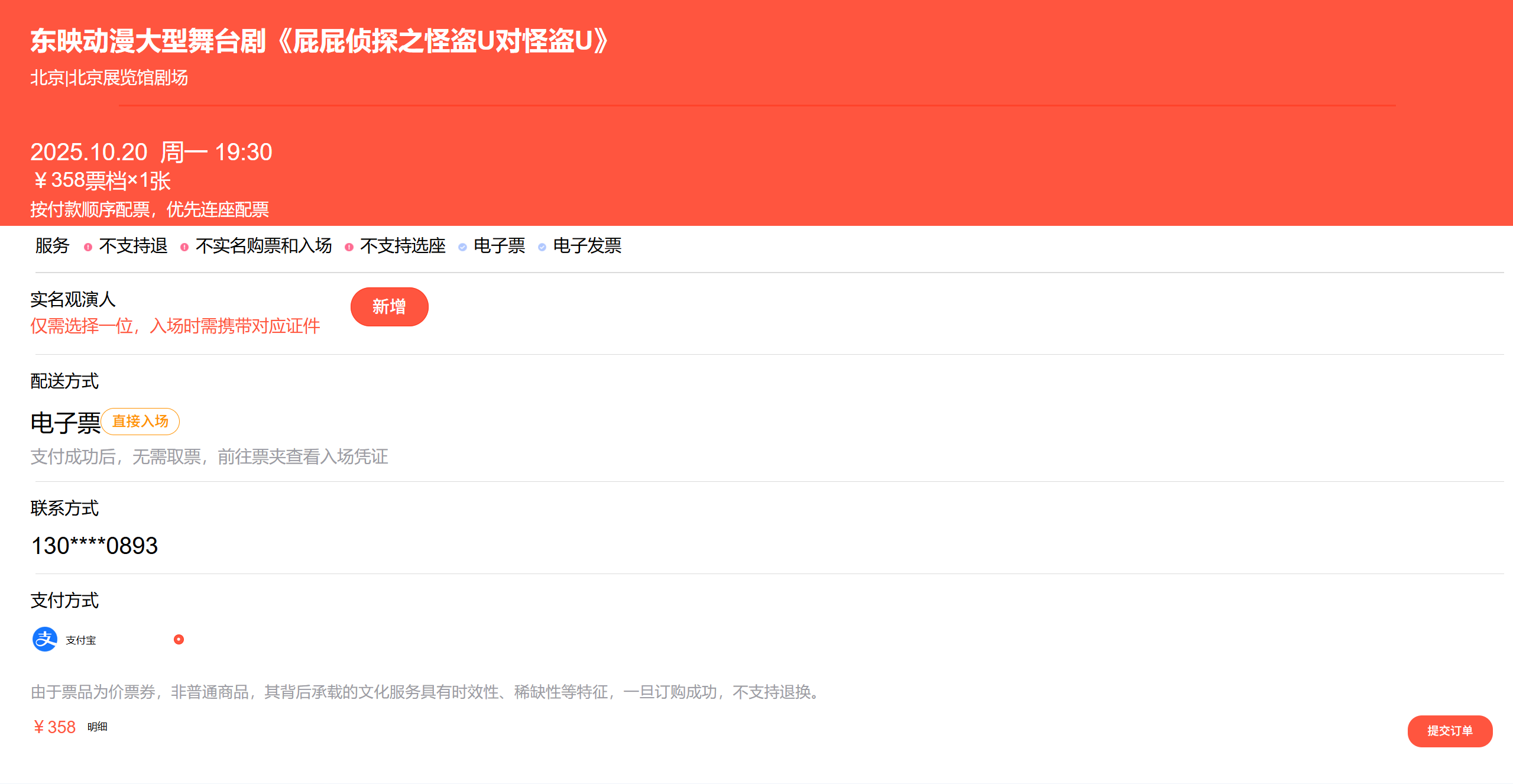Submit the order with 提交订单 button

pyautogui.click(x=1449, y=731)
